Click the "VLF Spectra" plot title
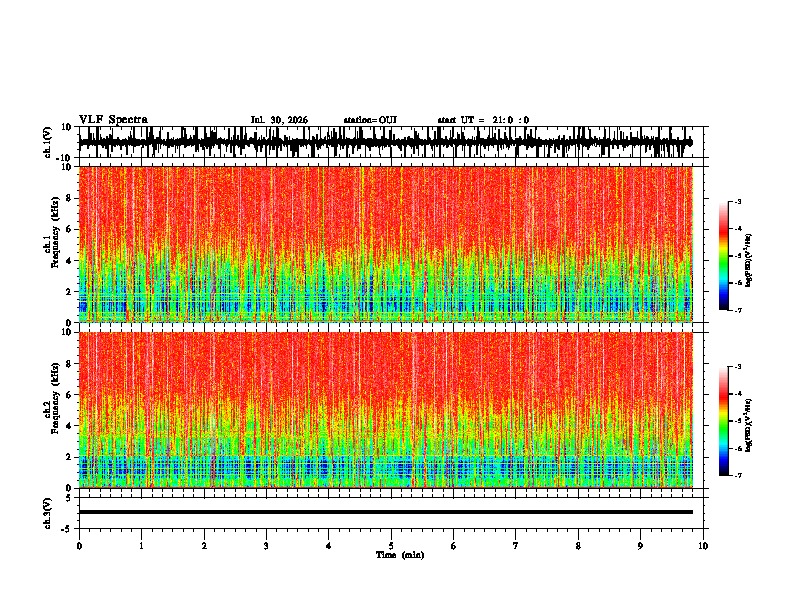The width and height of the screenshot is (792, 612). (x=113, y=120)
